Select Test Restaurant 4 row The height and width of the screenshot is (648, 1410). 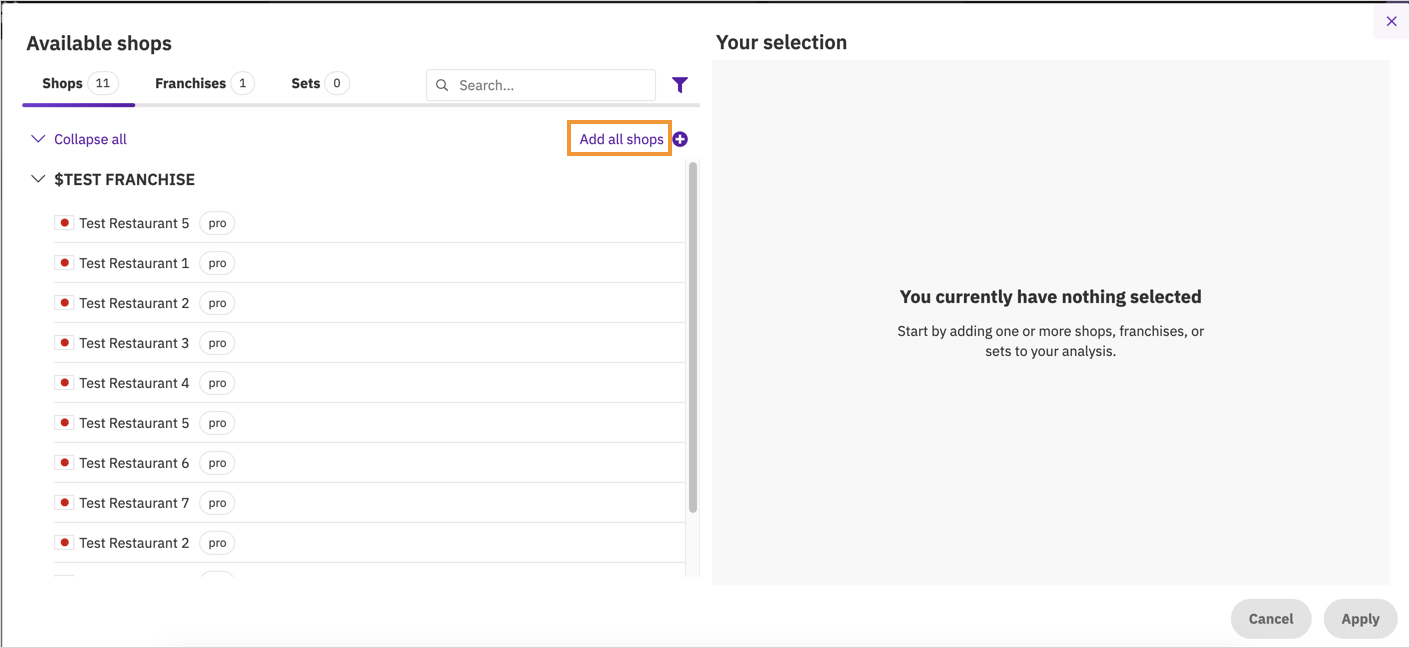click(x=369, y=383)
